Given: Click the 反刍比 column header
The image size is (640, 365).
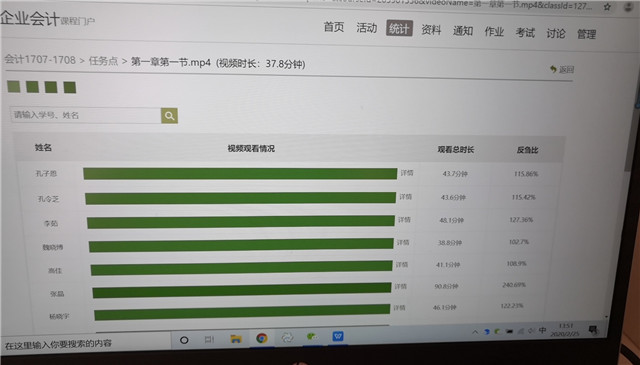Looking at the screenshot, I should [x=527, y=150].
